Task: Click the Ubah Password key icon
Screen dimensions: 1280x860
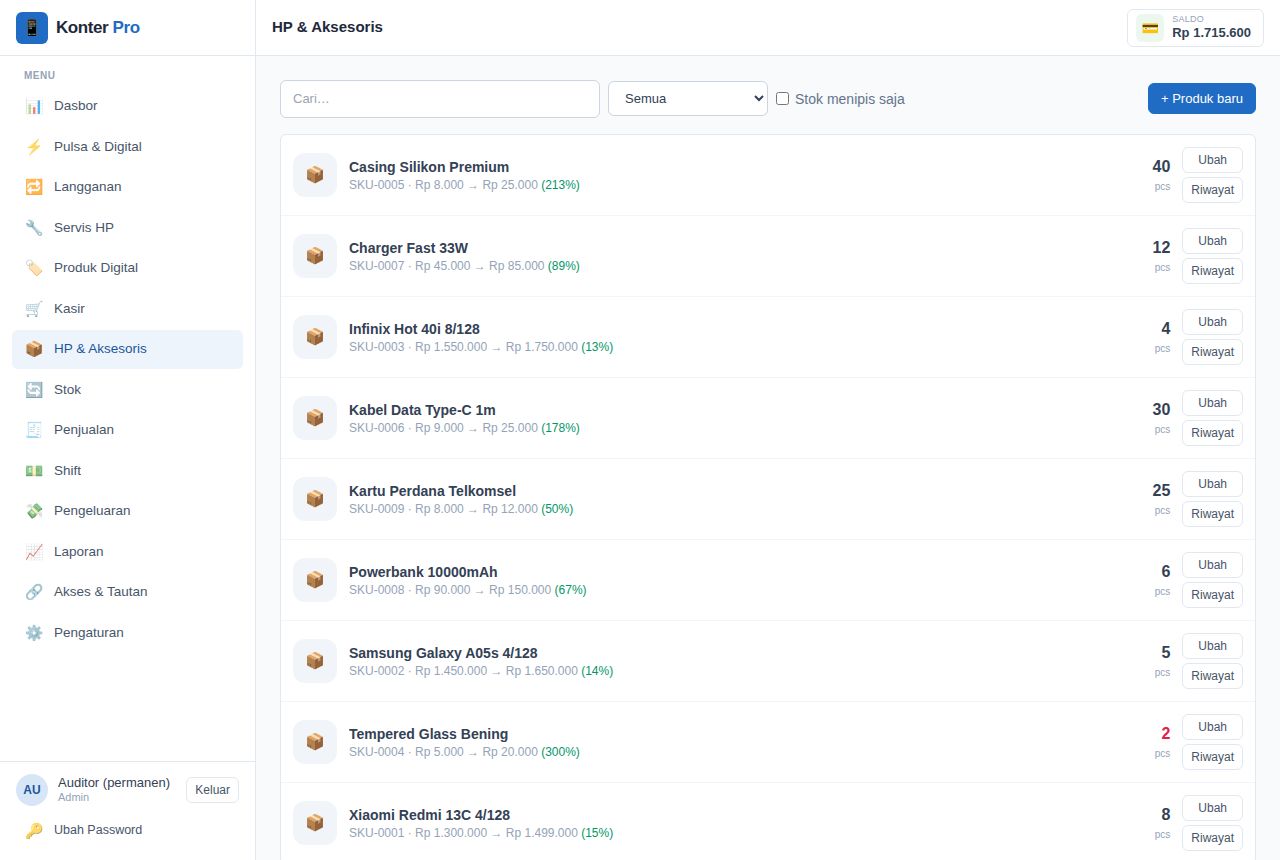Action: [34, 830]
